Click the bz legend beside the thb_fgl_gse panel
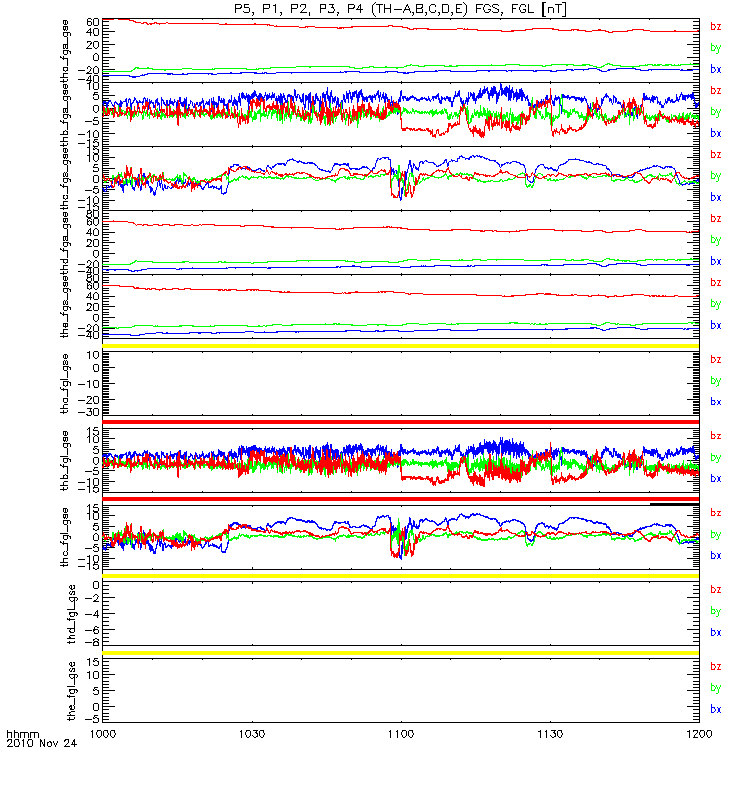Screen dimensions: 750x800 click(x=716, y=436)
